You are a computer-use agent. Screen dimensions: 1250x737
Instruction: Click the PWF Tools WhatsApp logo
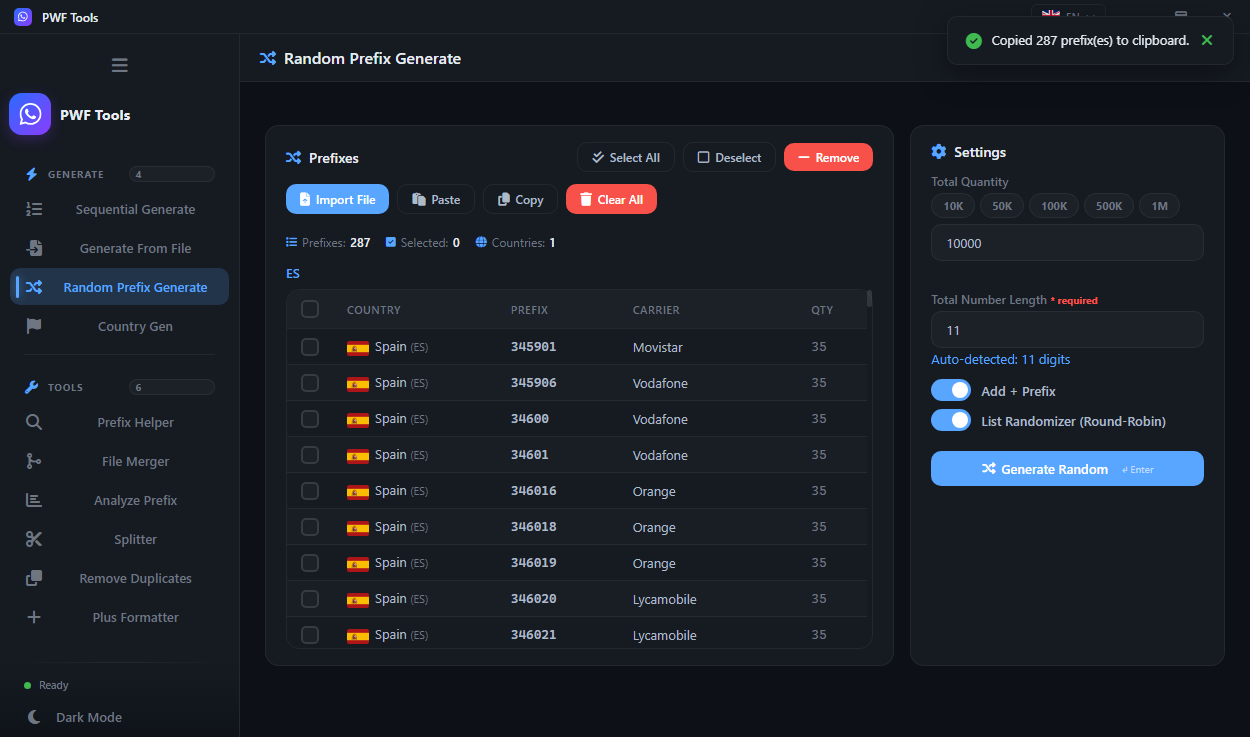[x=30, y=114]
